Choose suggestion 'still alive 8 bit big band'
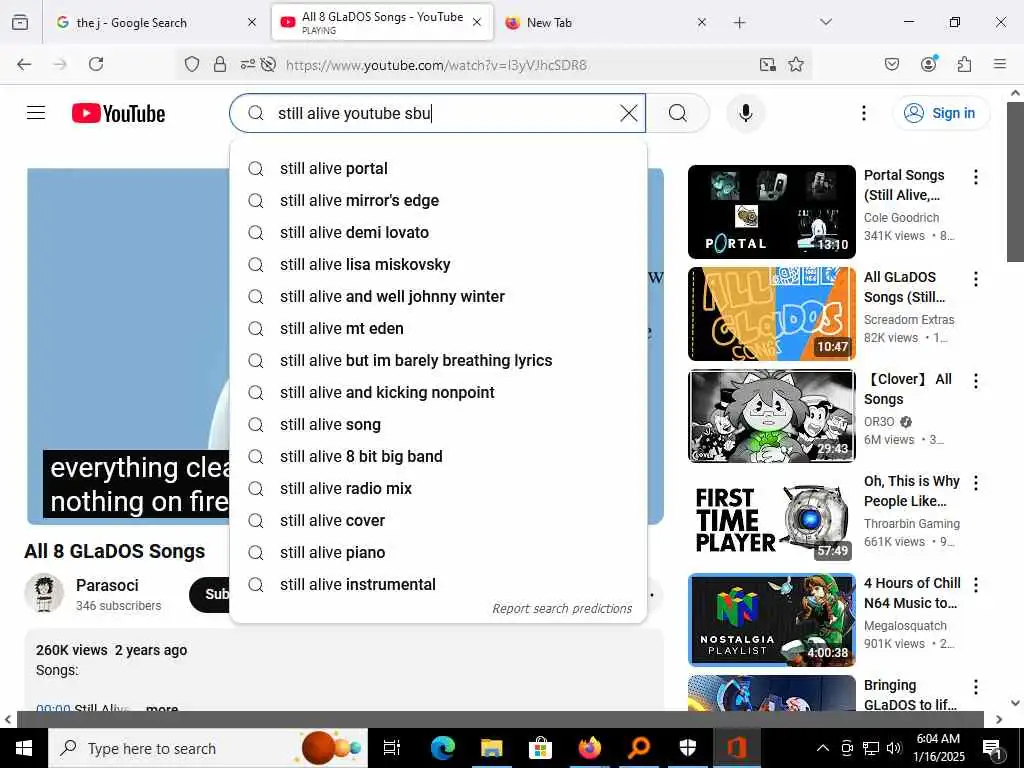1024x768 pixels. pos(438,456)
